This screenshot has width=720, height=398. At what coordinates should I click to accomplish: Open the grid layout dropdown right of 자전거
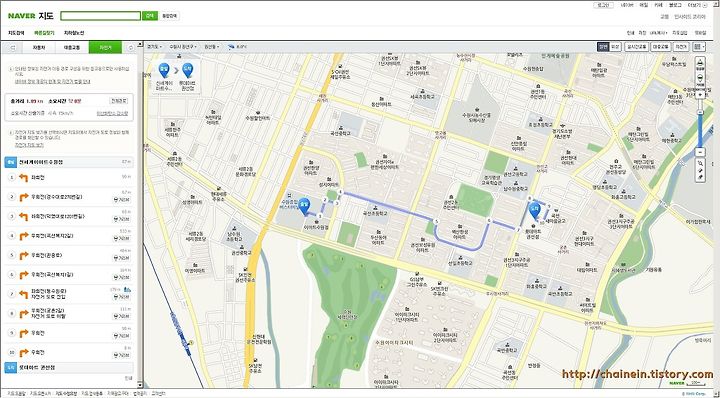click(x=700, y=47)
